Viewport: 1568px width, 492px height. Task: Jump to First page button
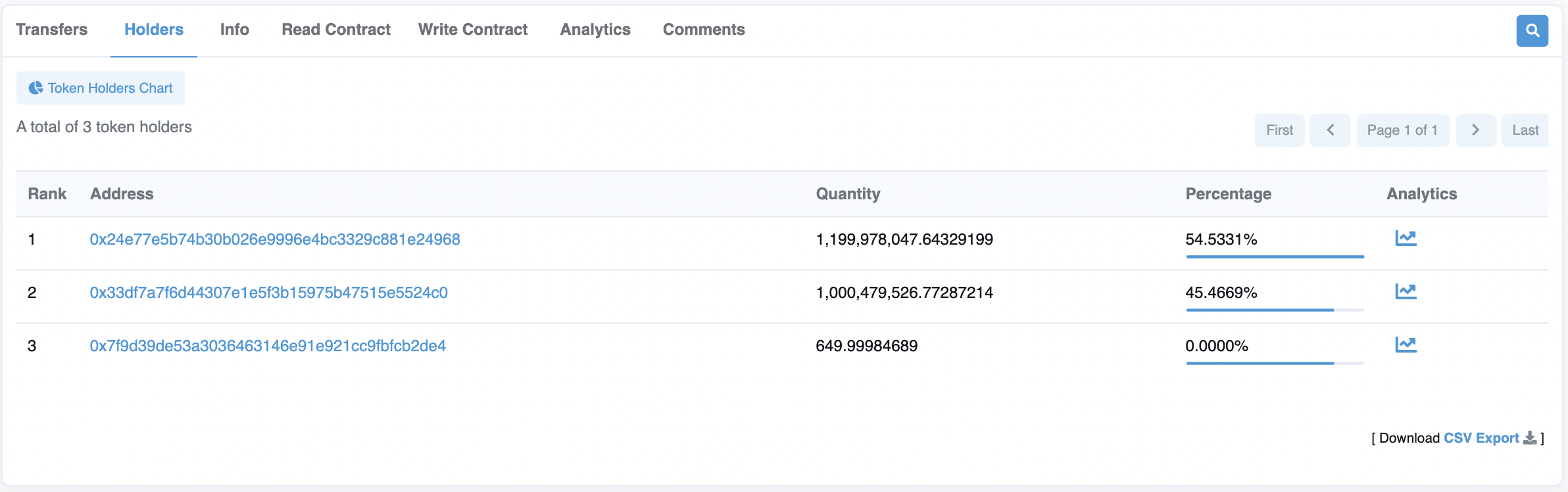[1279, 130]
